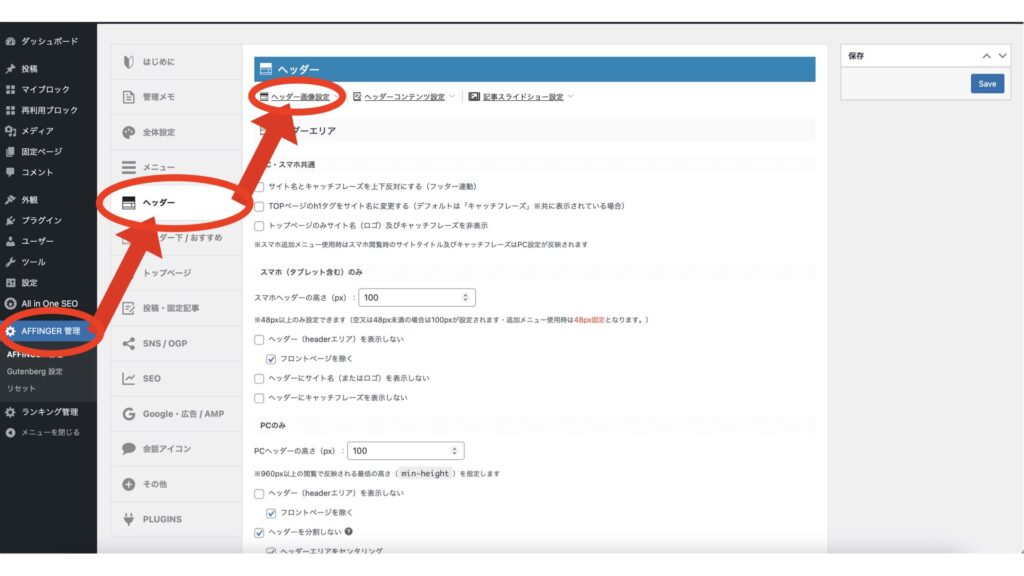The width and height of the screenshot is (1024, 576).
Task: Click the 管理メモ note icon
Action: (129, 97)
